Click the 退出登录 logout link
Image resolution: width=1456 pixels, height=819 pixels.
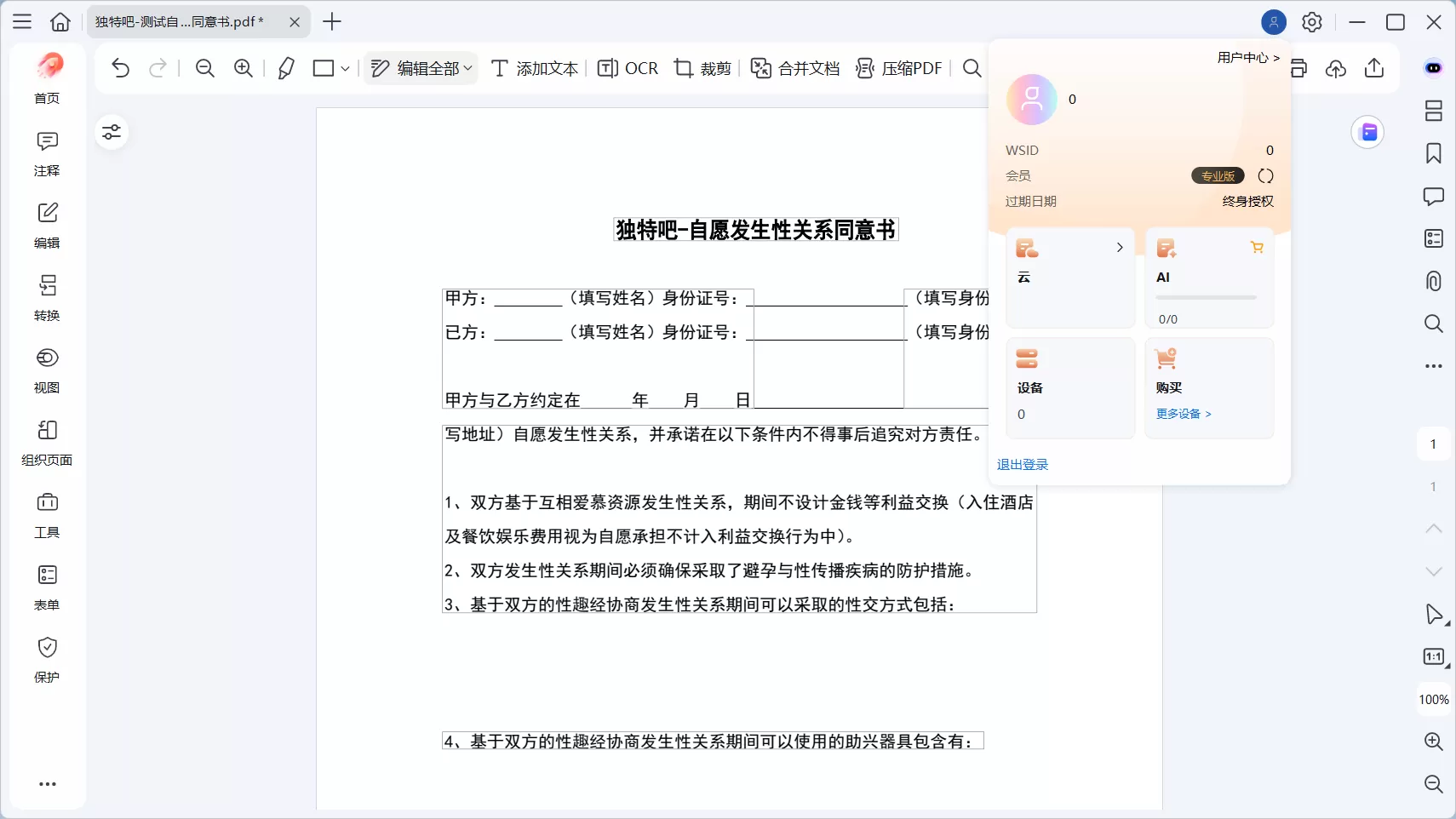pyautogui.click(x=1023, y=465)
